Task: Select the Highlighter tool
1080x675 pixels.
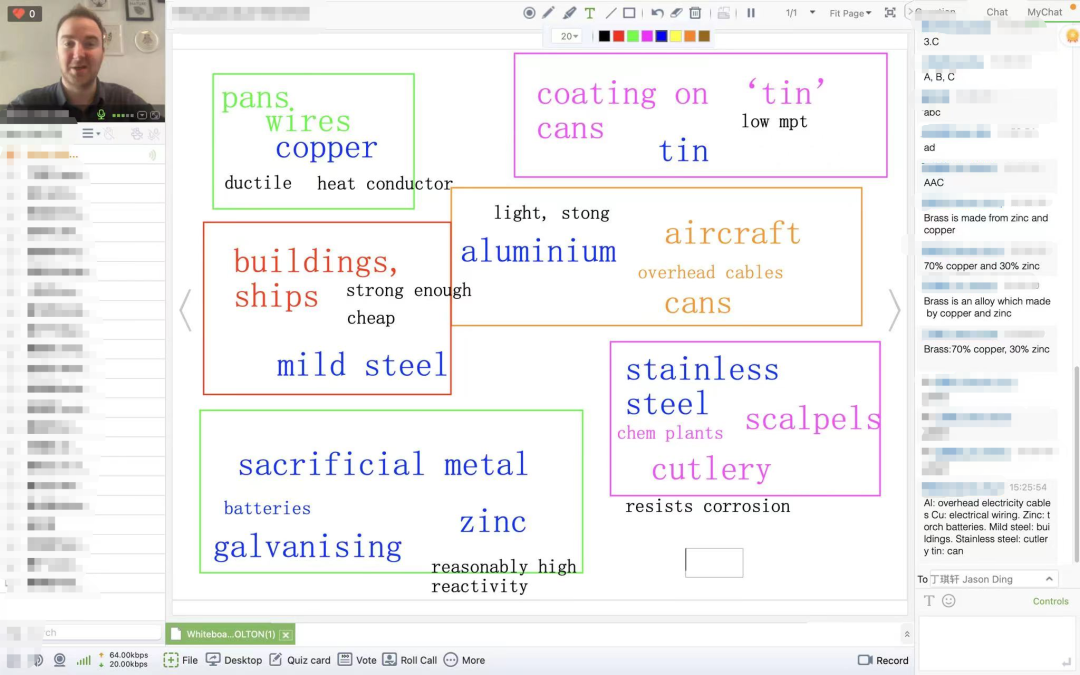Action: [x=569, y=13]
